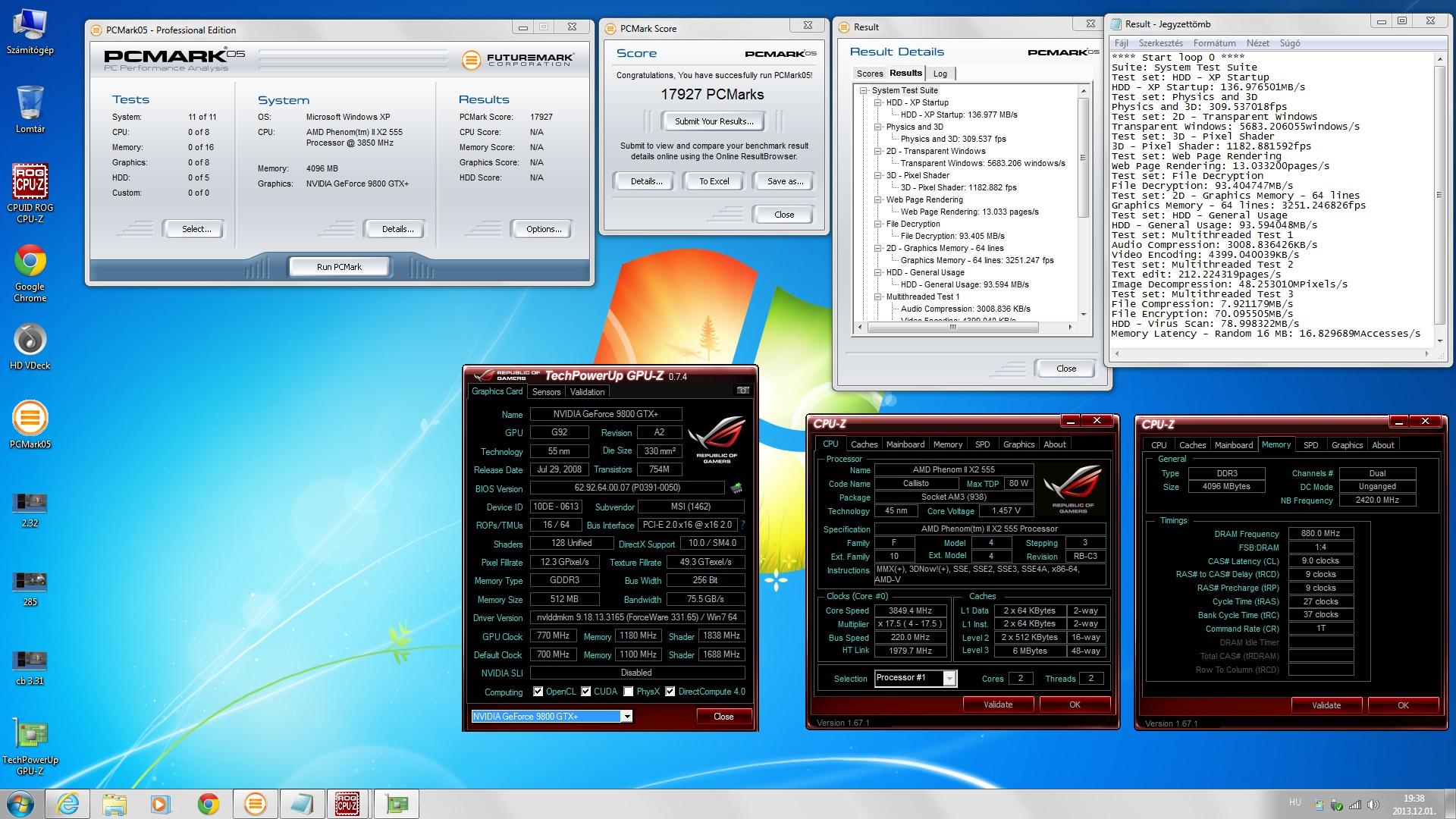The image size is (1456, 819).
Task: Enable the PhysX checkbox in GPU-Z
Action: [x=628, y=692]
